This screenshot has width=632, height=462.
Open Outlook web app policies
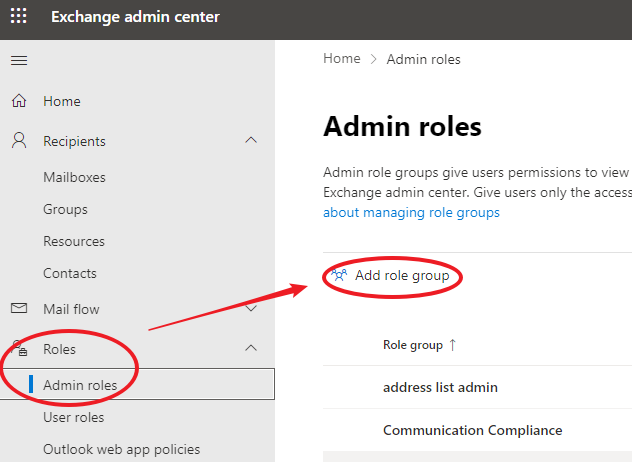(x=121, y=450)
